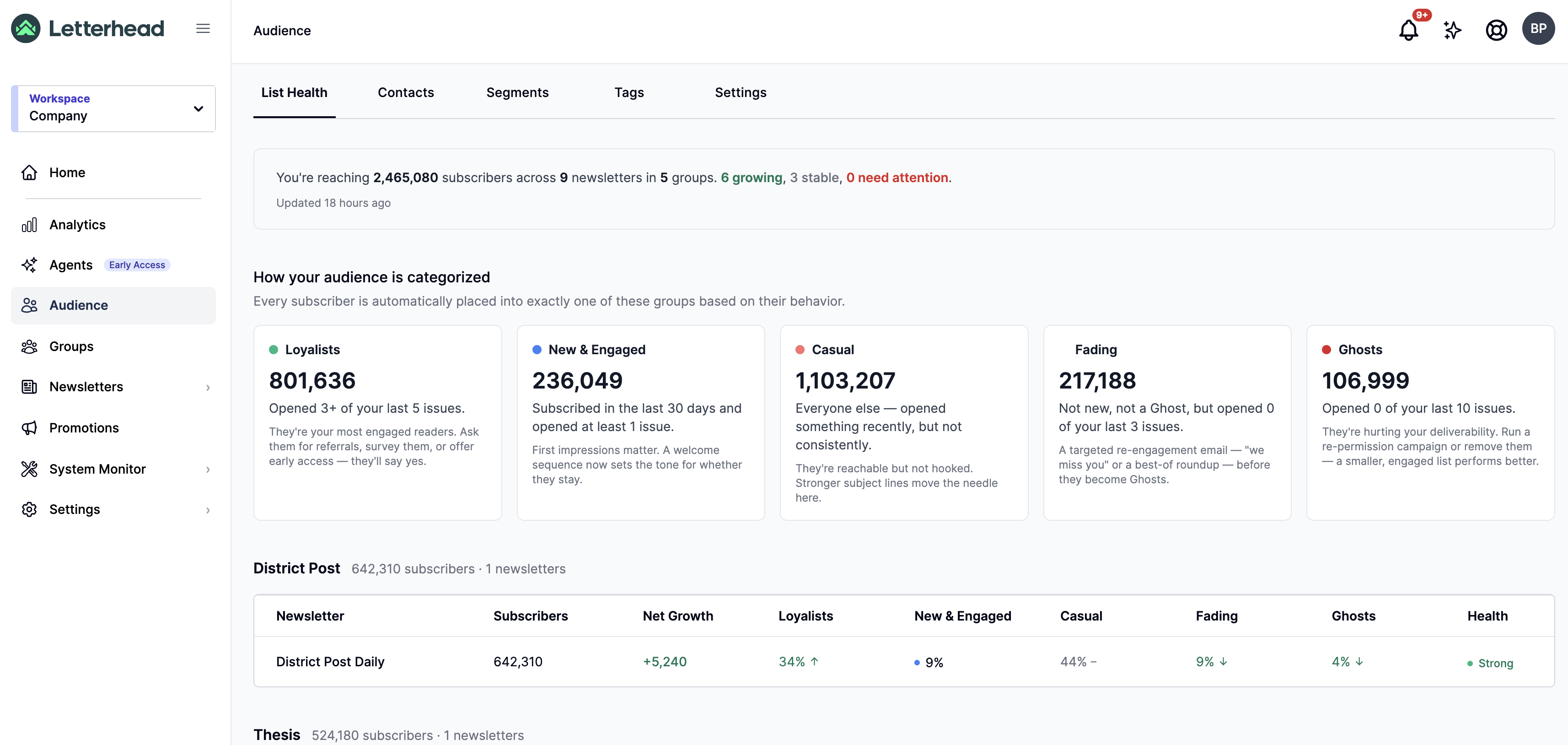Click the Letterhead logo icon

point(26,29)
